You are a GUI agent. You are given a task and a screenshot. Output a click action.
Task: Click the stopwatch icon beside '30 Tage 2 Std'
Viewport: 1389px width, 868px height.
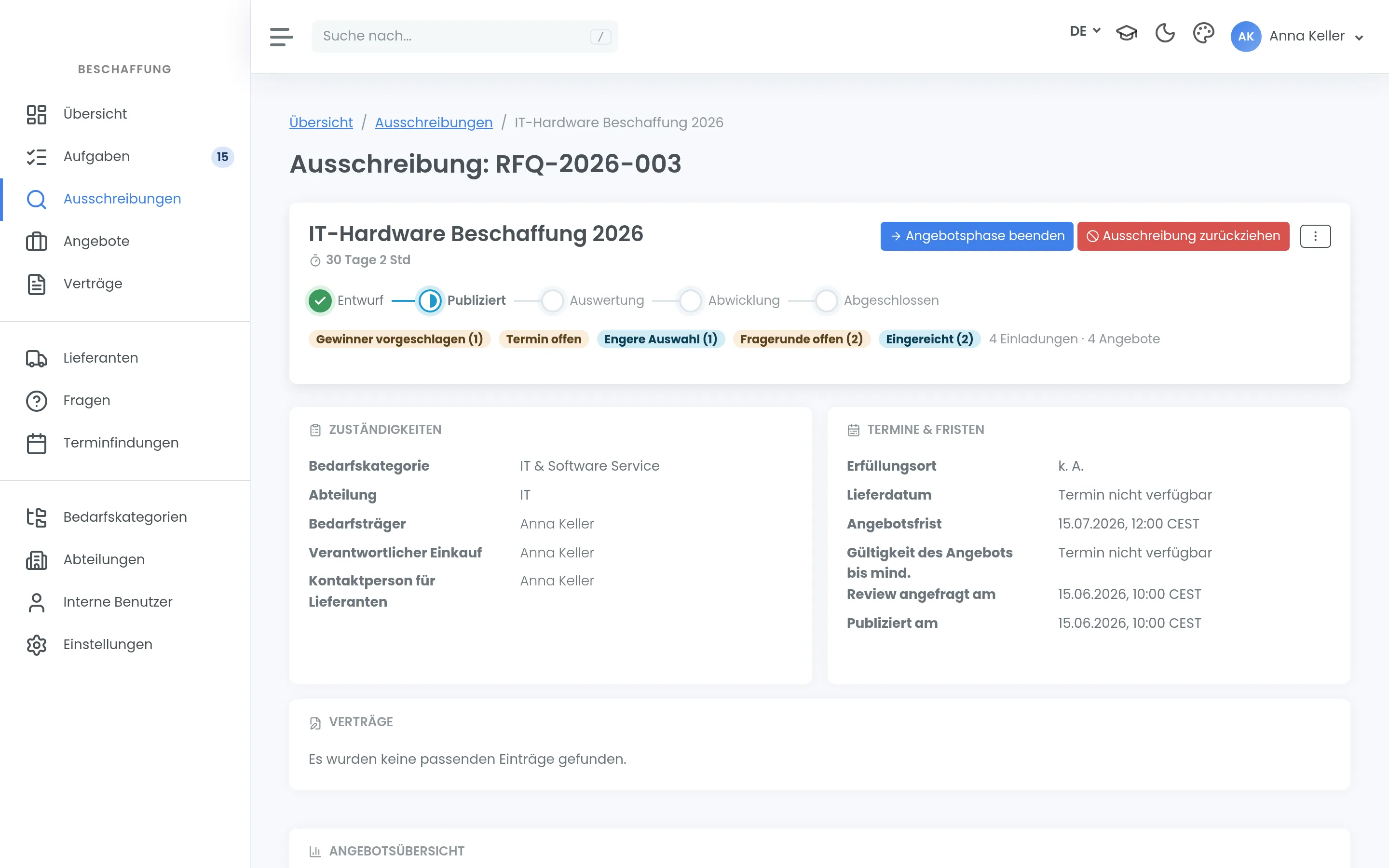coord(315,260)
